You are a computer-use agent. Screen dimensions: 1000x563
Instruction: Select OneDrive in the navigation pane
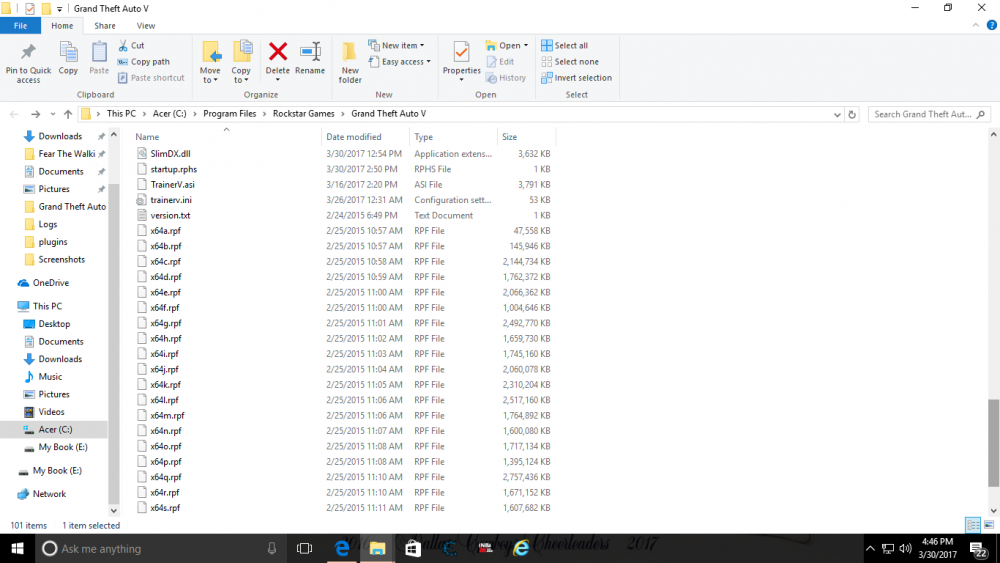click(x=50, y=282)
